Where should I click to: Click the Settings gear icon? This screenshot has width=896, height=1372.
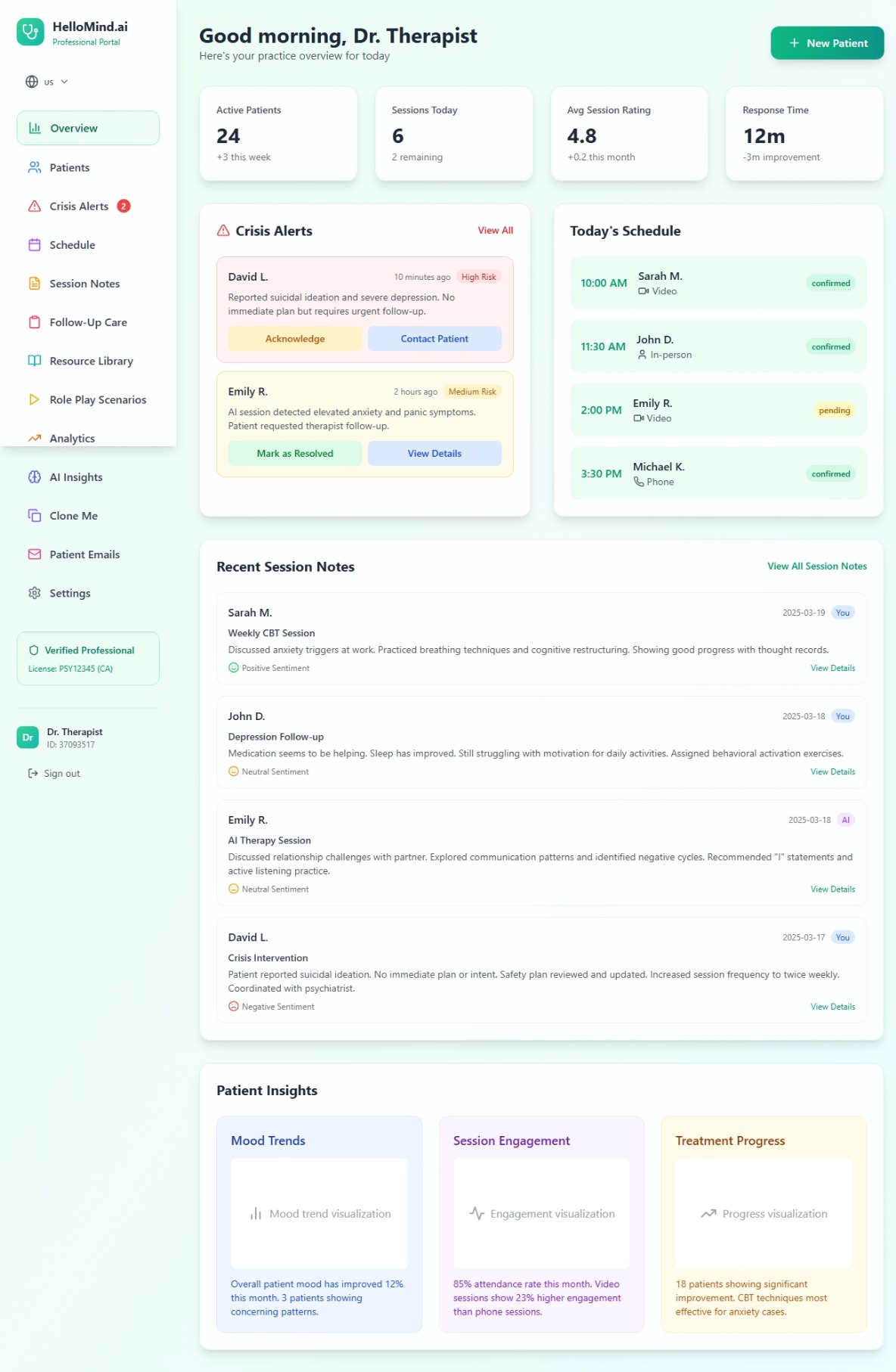point(35,593)
